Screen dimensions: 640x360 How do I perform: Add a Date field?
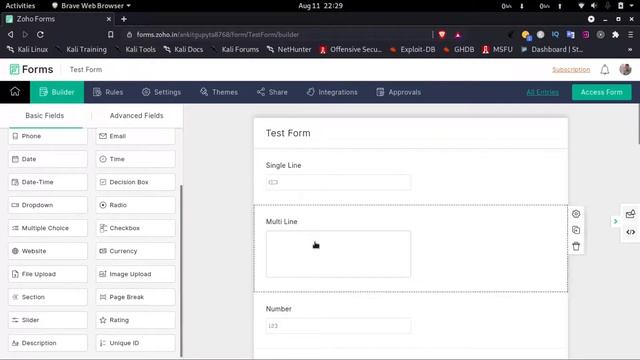point(48,159)
